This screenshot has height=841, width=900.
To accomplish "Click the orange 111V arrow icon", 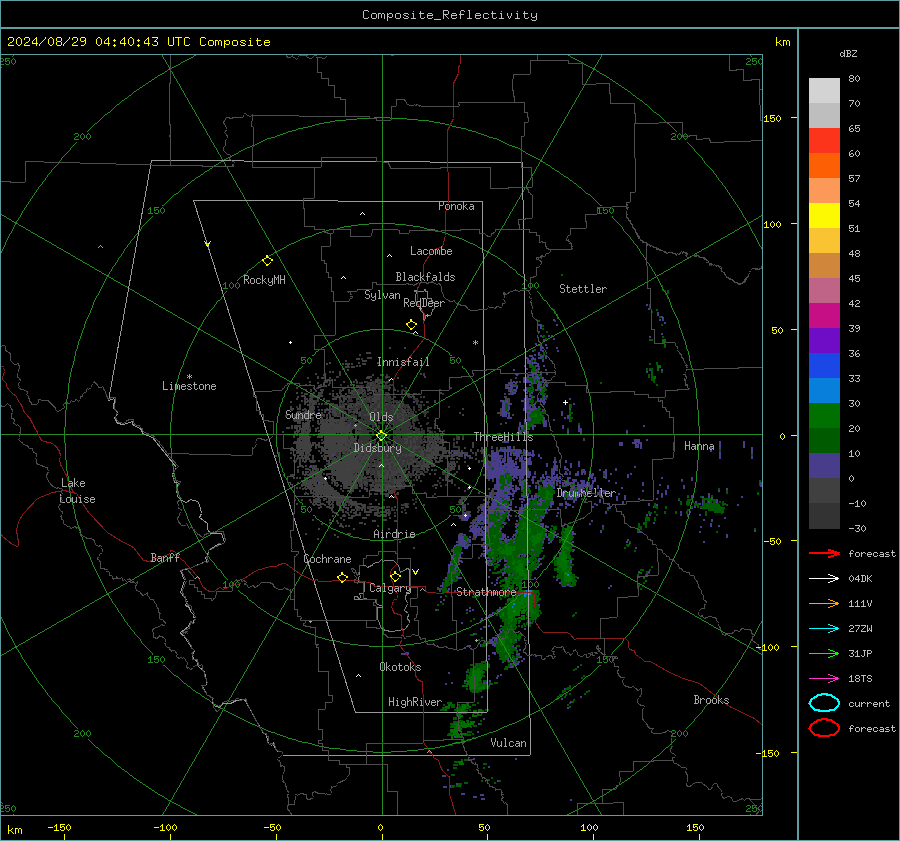I will 824,603.
